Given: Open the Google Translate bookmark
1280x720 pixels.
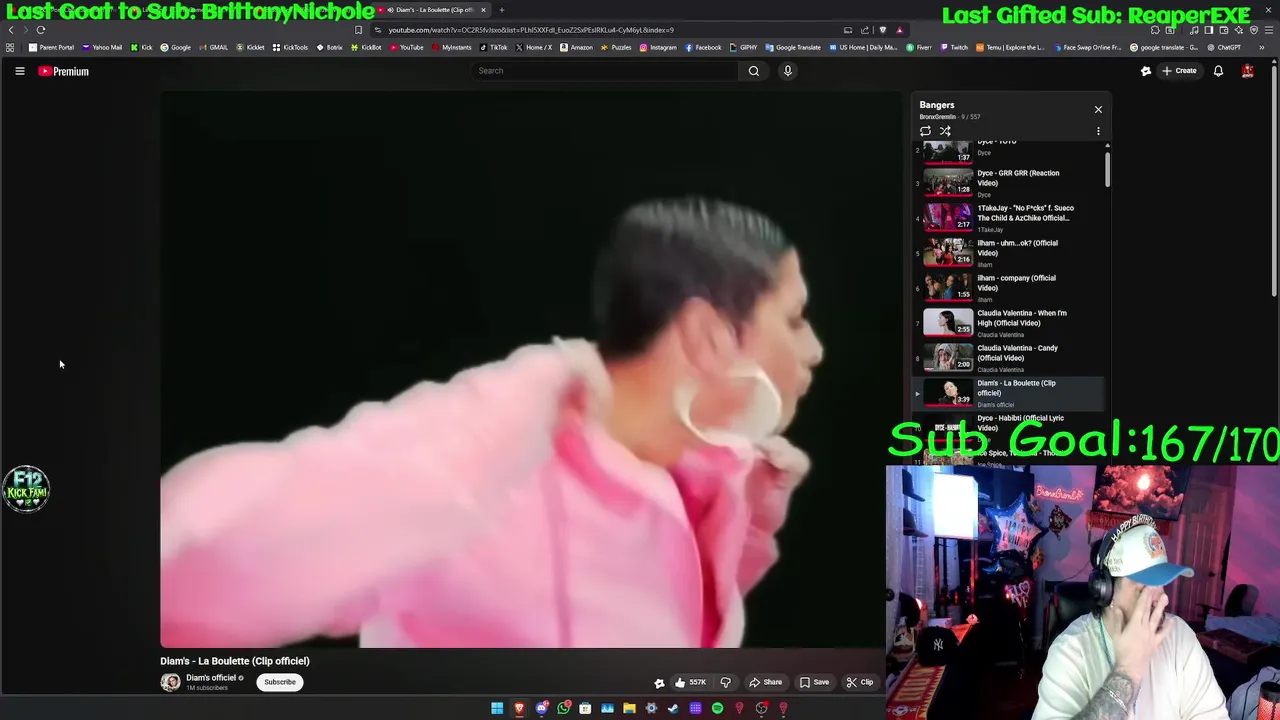Looking at the screenshot, I should (793, 47).
